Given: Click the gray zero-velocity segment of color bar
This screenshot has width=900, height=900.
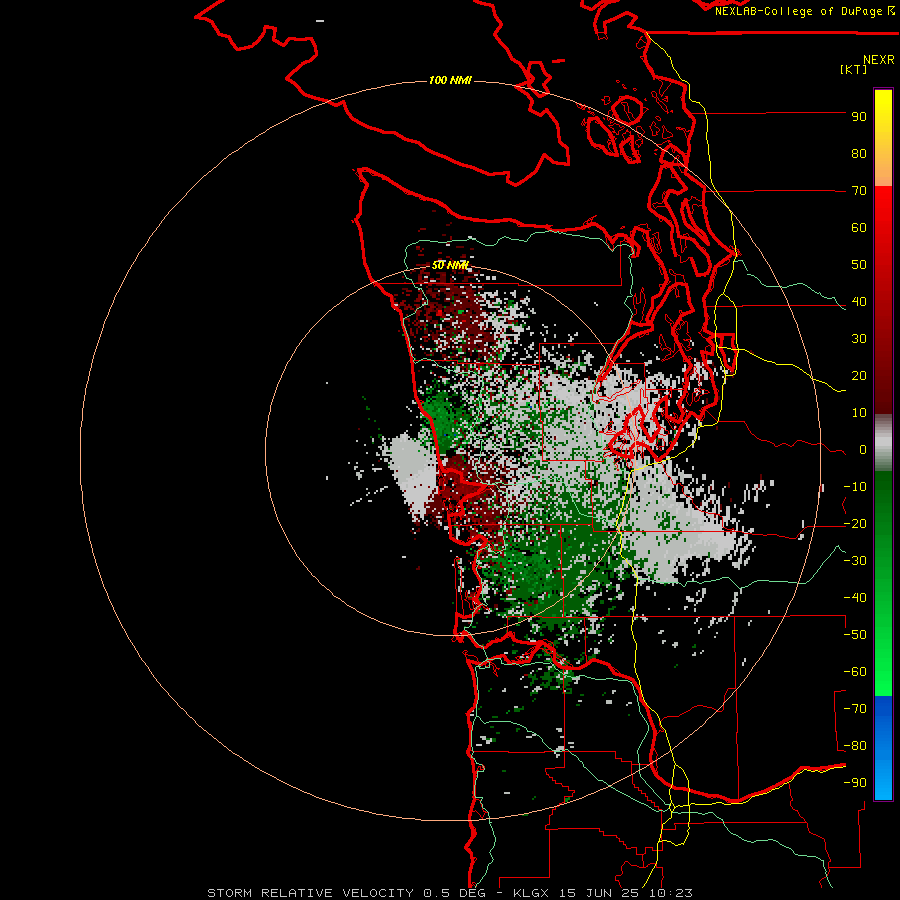Looking at the screenshot, I should coord(883,443).
